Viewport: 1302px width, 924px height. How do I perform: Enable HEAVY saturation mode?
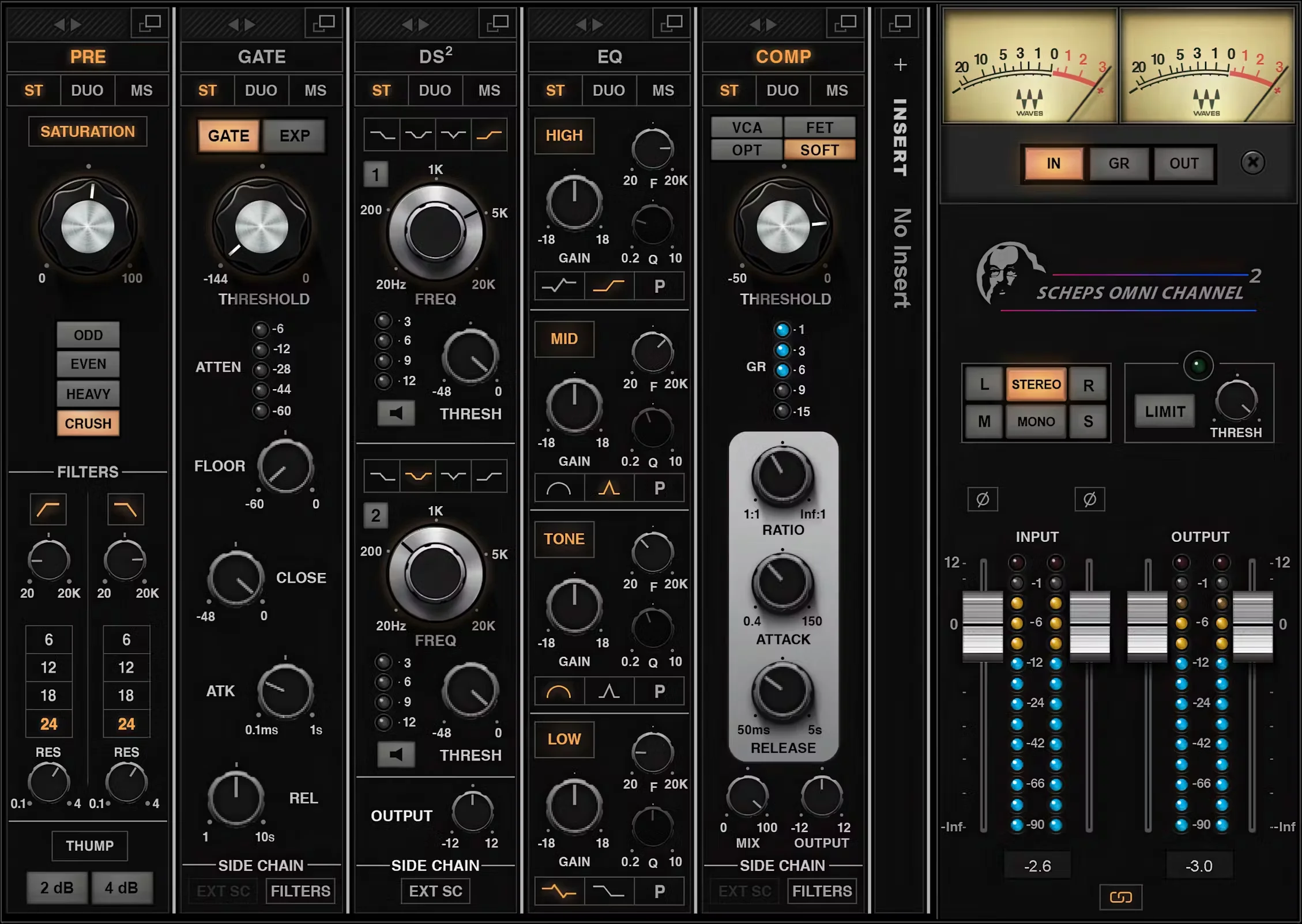88,394
